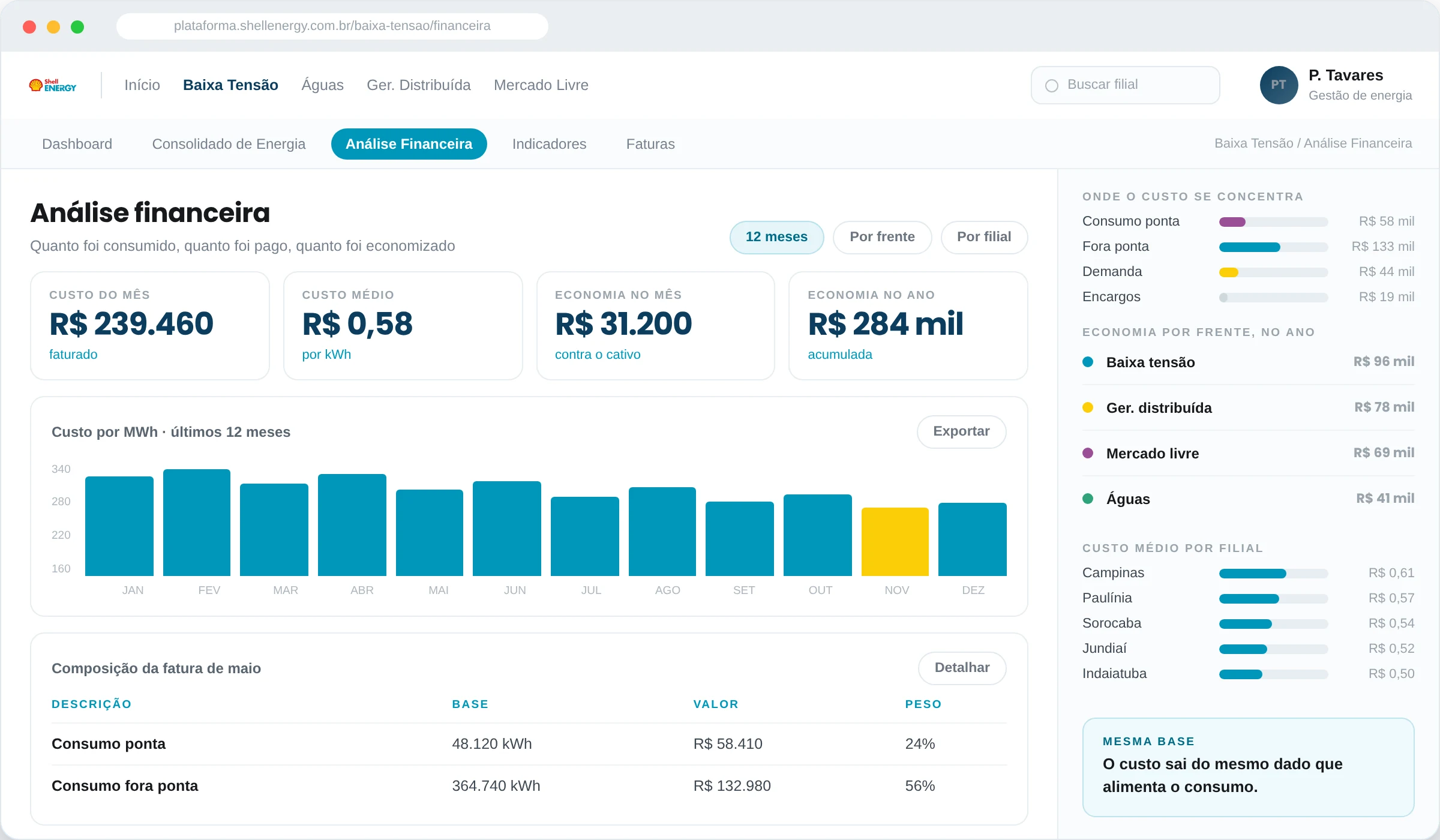
Task: Open Mercado Livre navigation item
Action: point(541,85)
